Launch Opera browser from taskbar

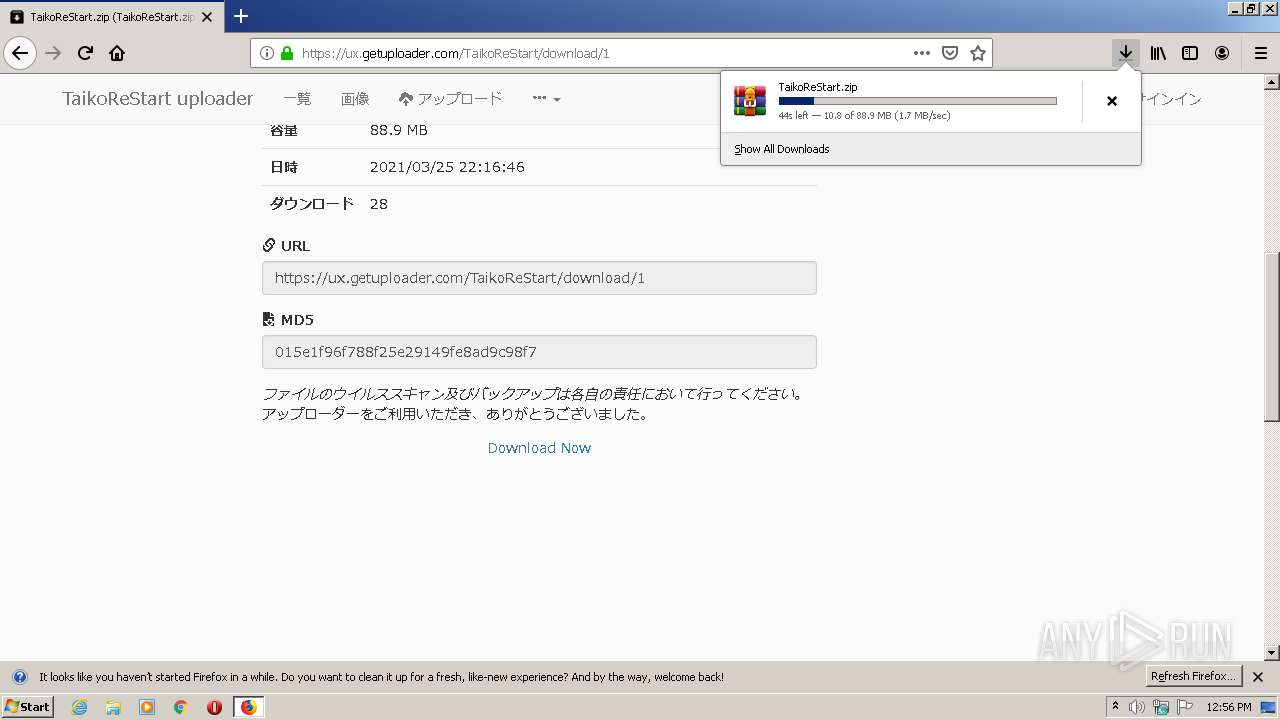tap(214, 707)
